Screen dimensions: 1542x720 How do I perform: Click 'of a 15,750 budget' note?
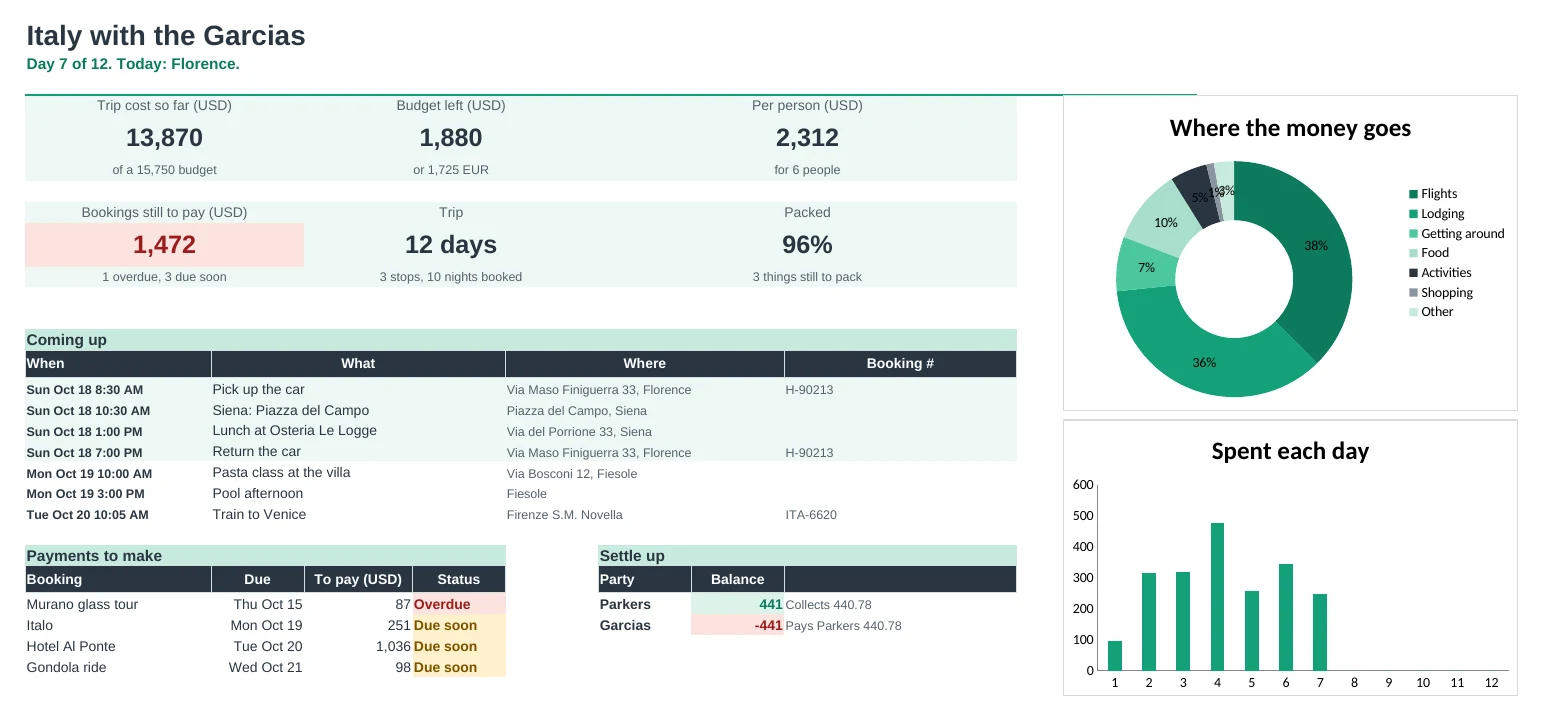(x=164, y=170)
